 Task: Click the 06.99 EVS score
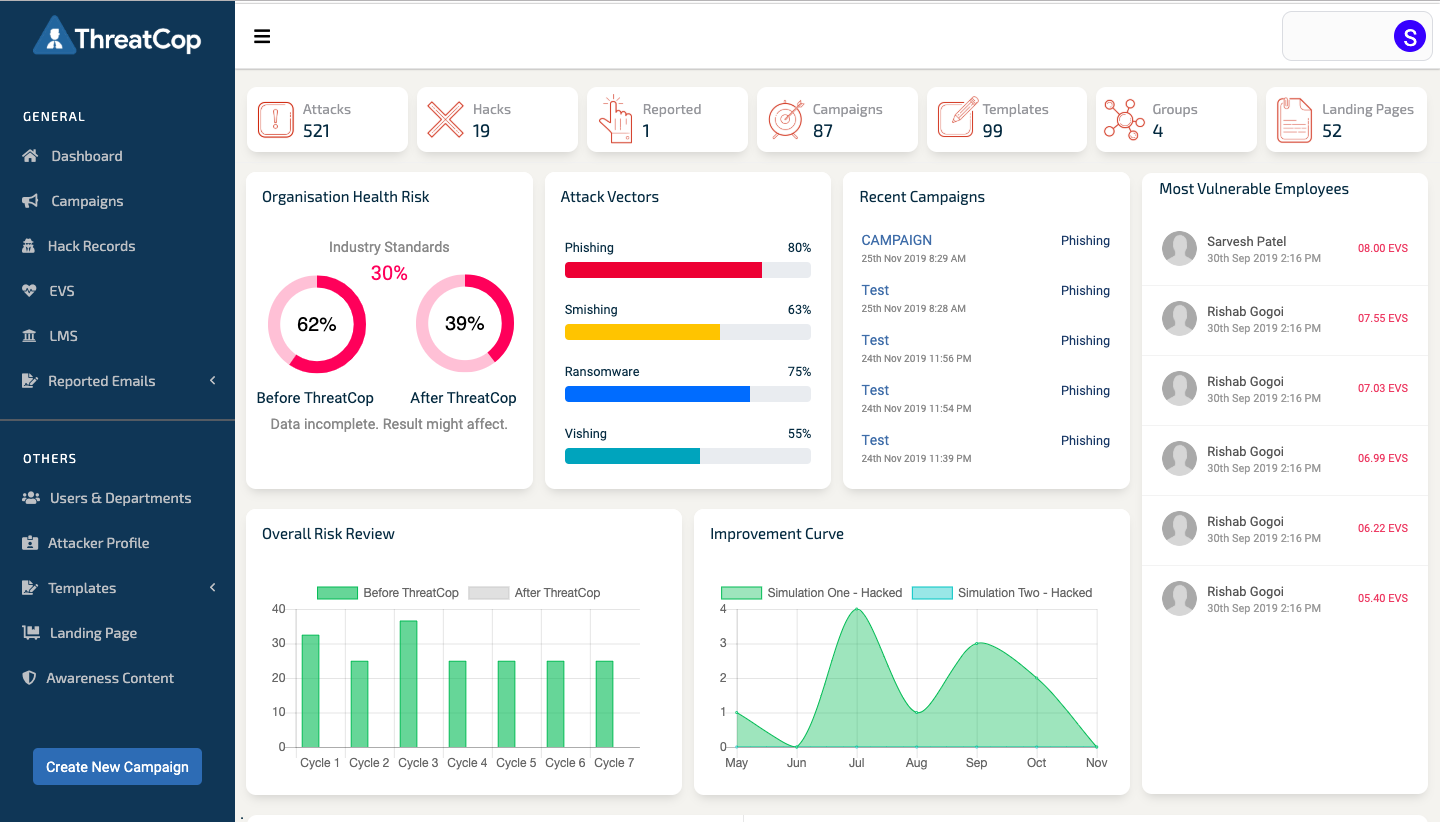[x=1383, y=458]
